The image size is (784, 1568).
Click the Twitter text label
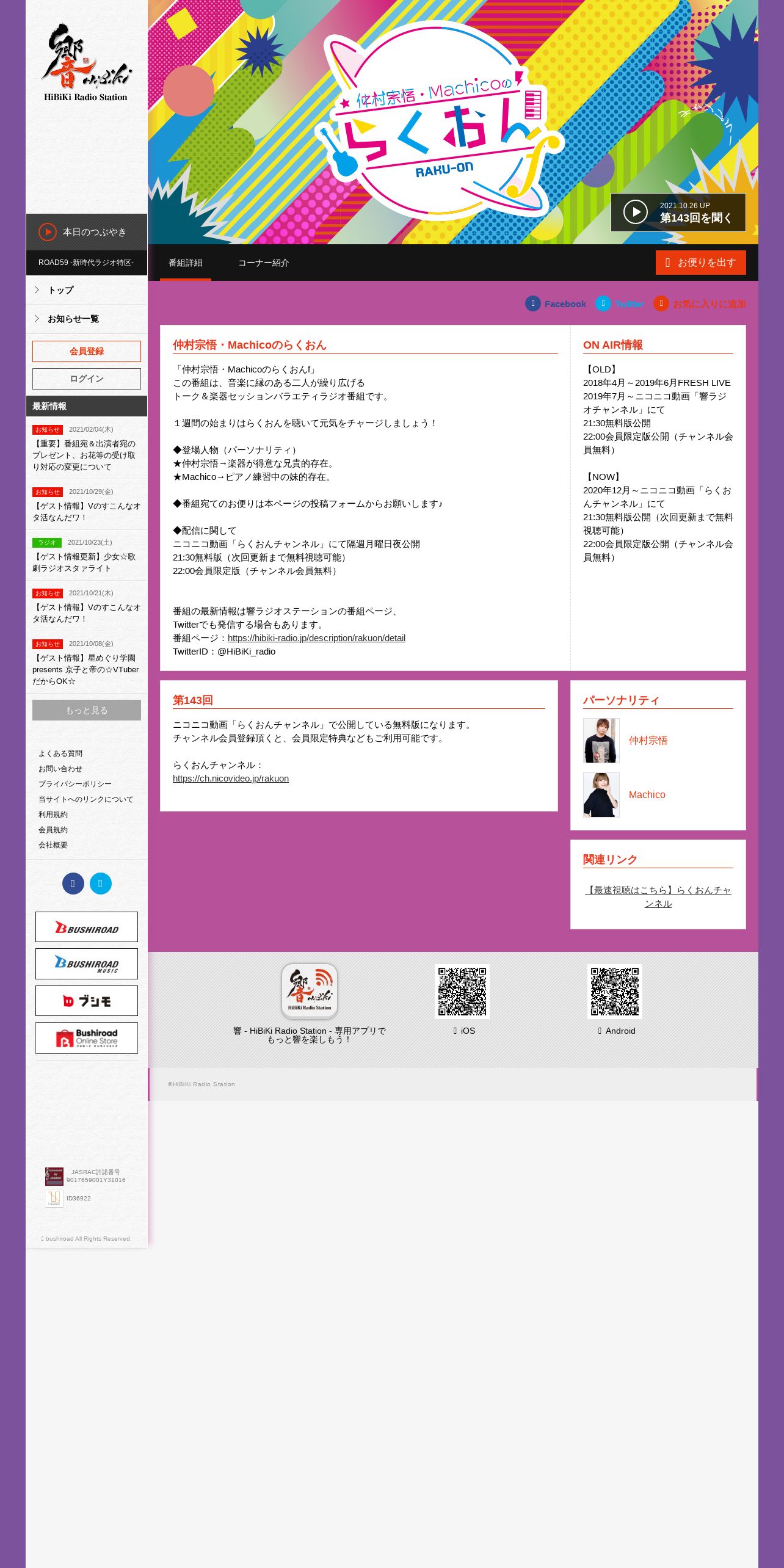(629, 304)
